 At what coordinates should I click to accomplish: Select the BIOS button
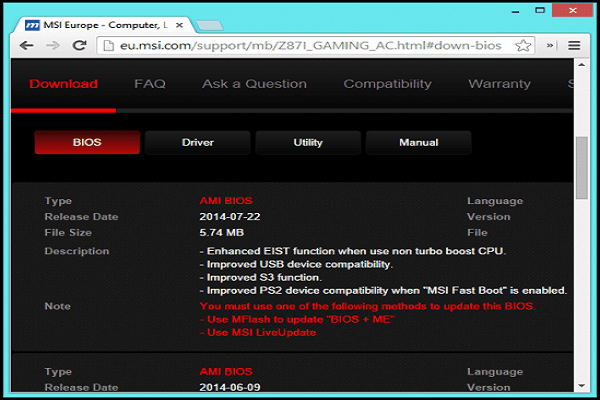87,142
